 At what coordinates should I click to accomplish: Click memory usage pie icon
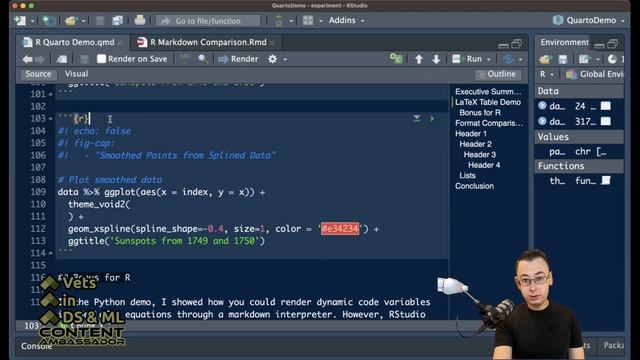click(x=612, y=59)
